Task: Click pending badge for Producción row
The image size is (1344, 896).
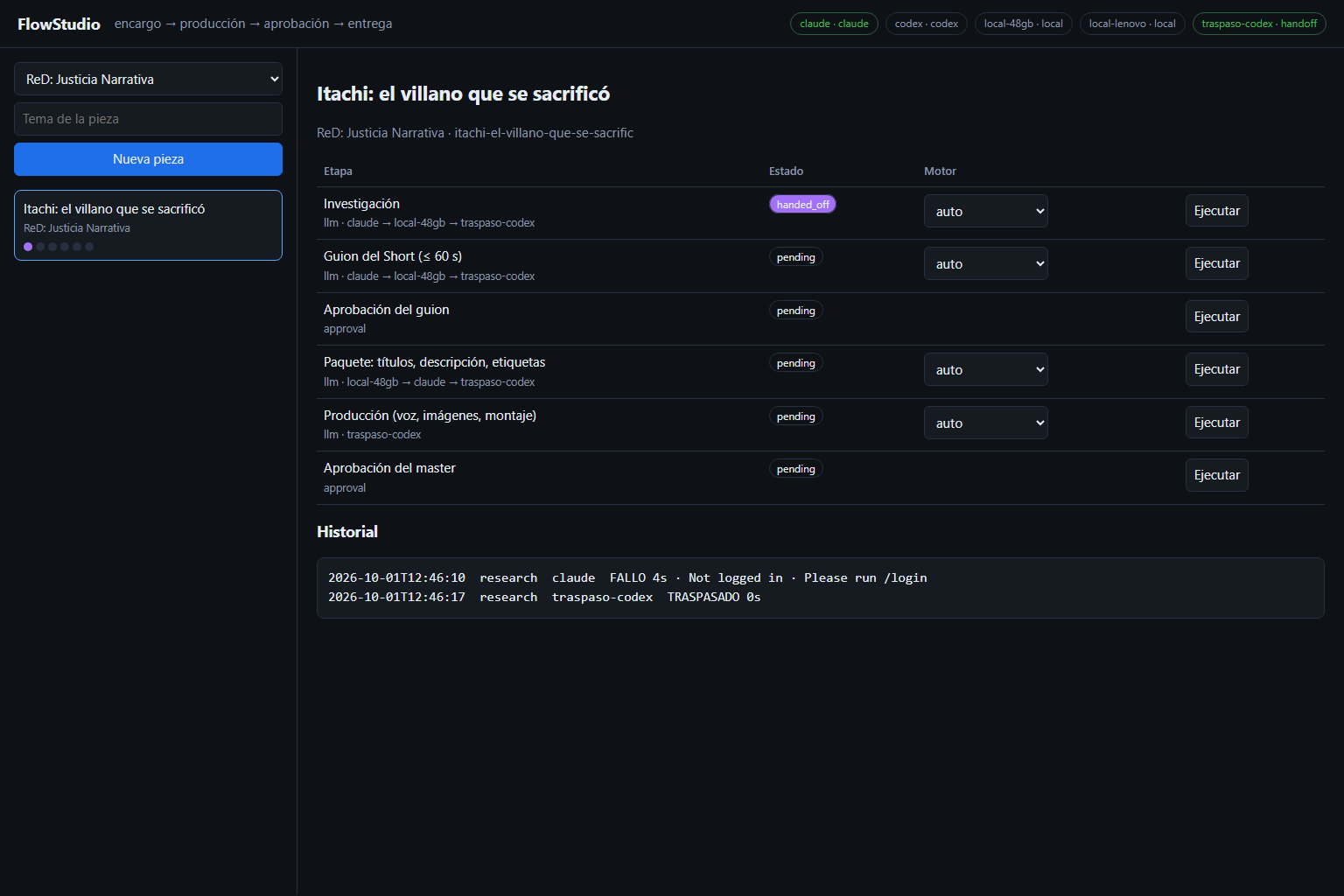Action: tap(795, 416)
